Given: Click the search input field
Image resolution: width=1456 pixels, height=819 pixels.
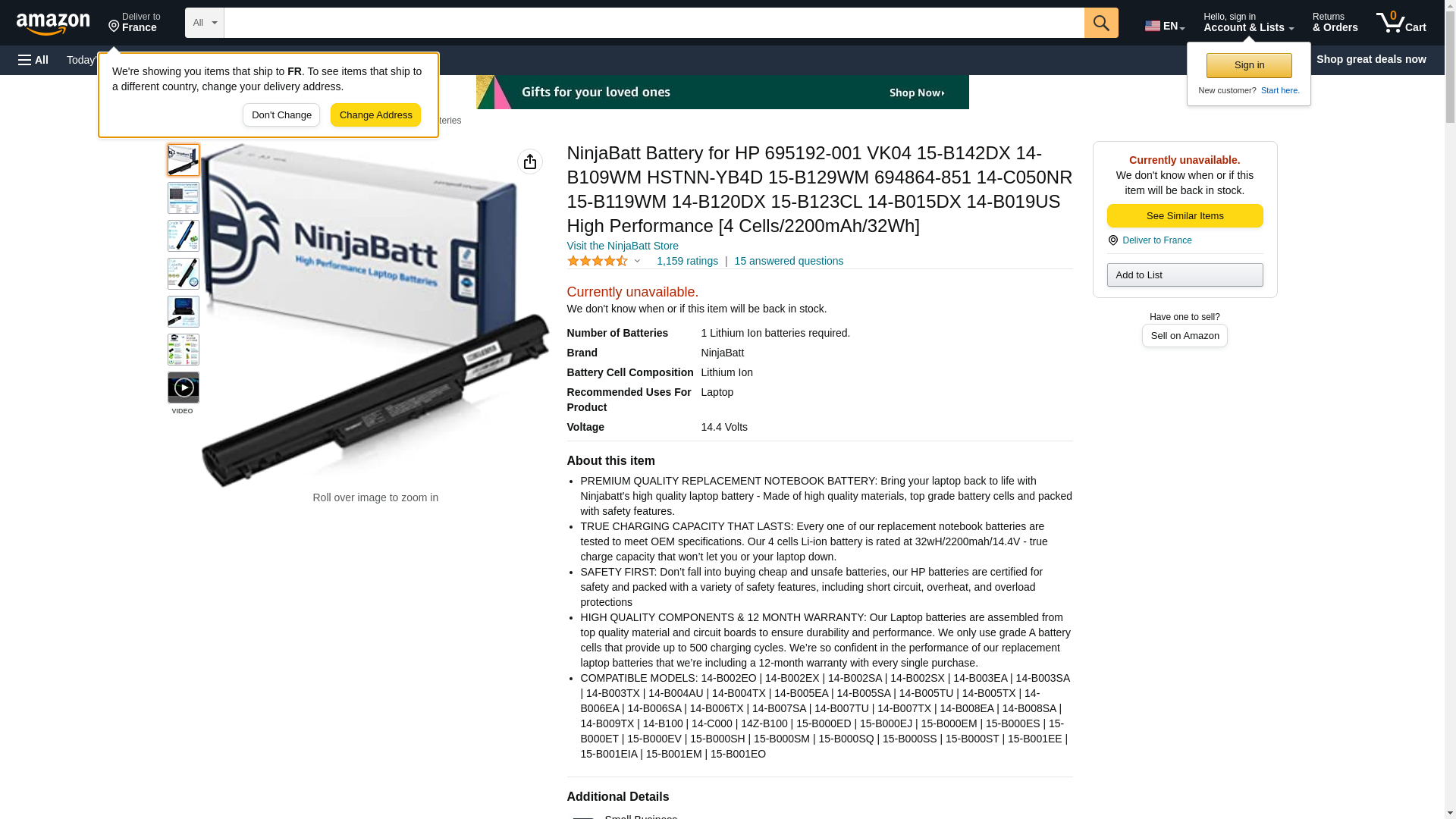Looking at the screenshot, I should pos(654,23).
